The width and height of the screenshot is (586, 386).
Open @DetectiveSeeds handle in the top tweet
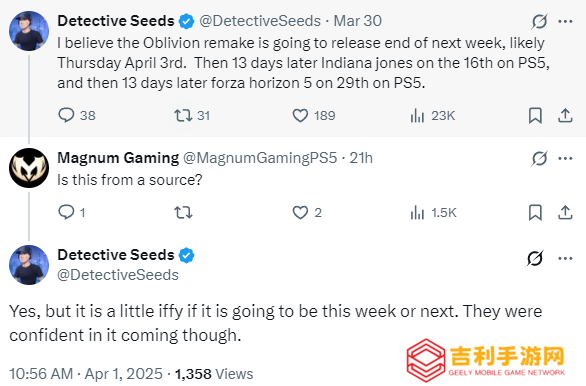pyautogui.click(x=260, y=21)
